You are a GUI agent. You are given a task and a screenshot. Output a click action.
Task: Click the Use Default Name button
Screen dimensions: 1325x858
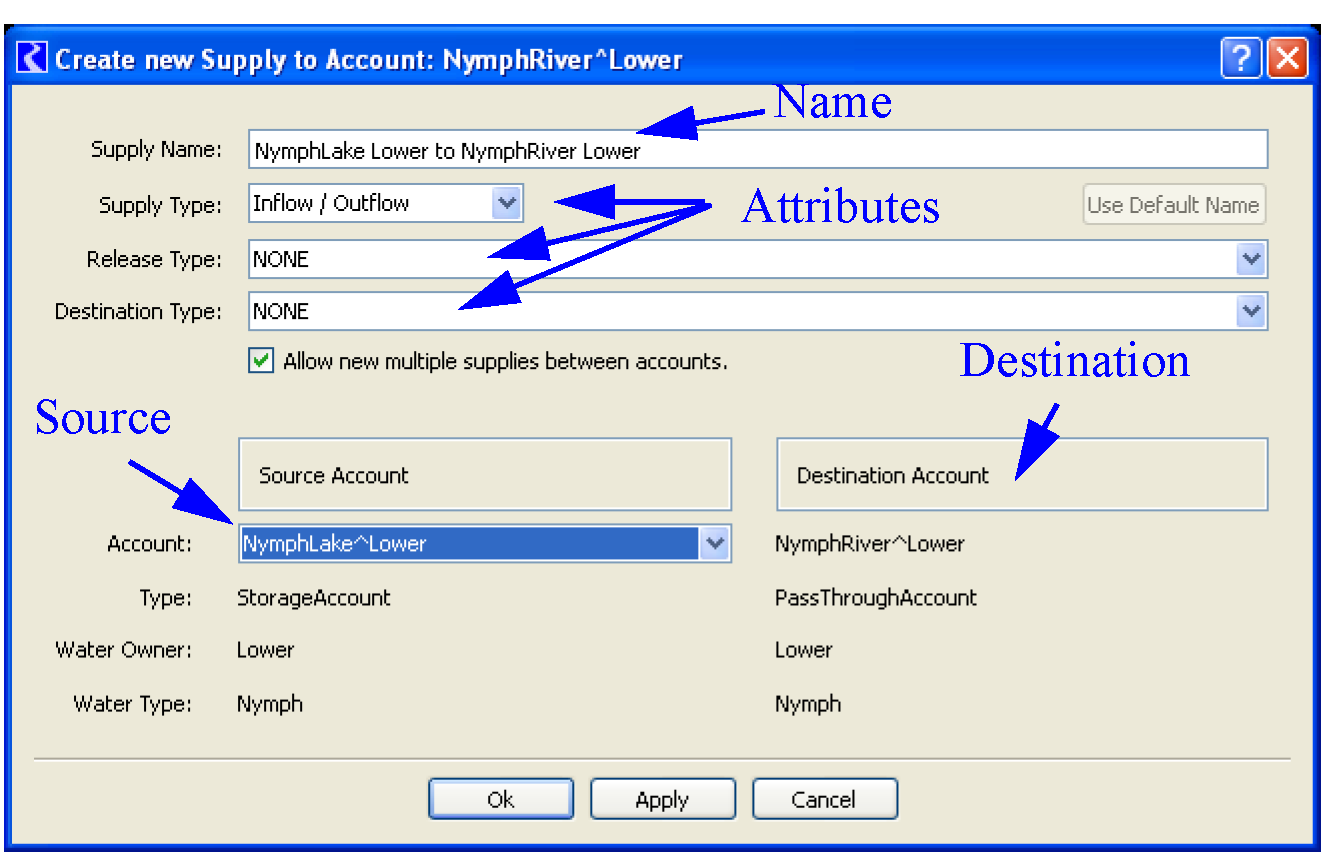pos(1173,205)
